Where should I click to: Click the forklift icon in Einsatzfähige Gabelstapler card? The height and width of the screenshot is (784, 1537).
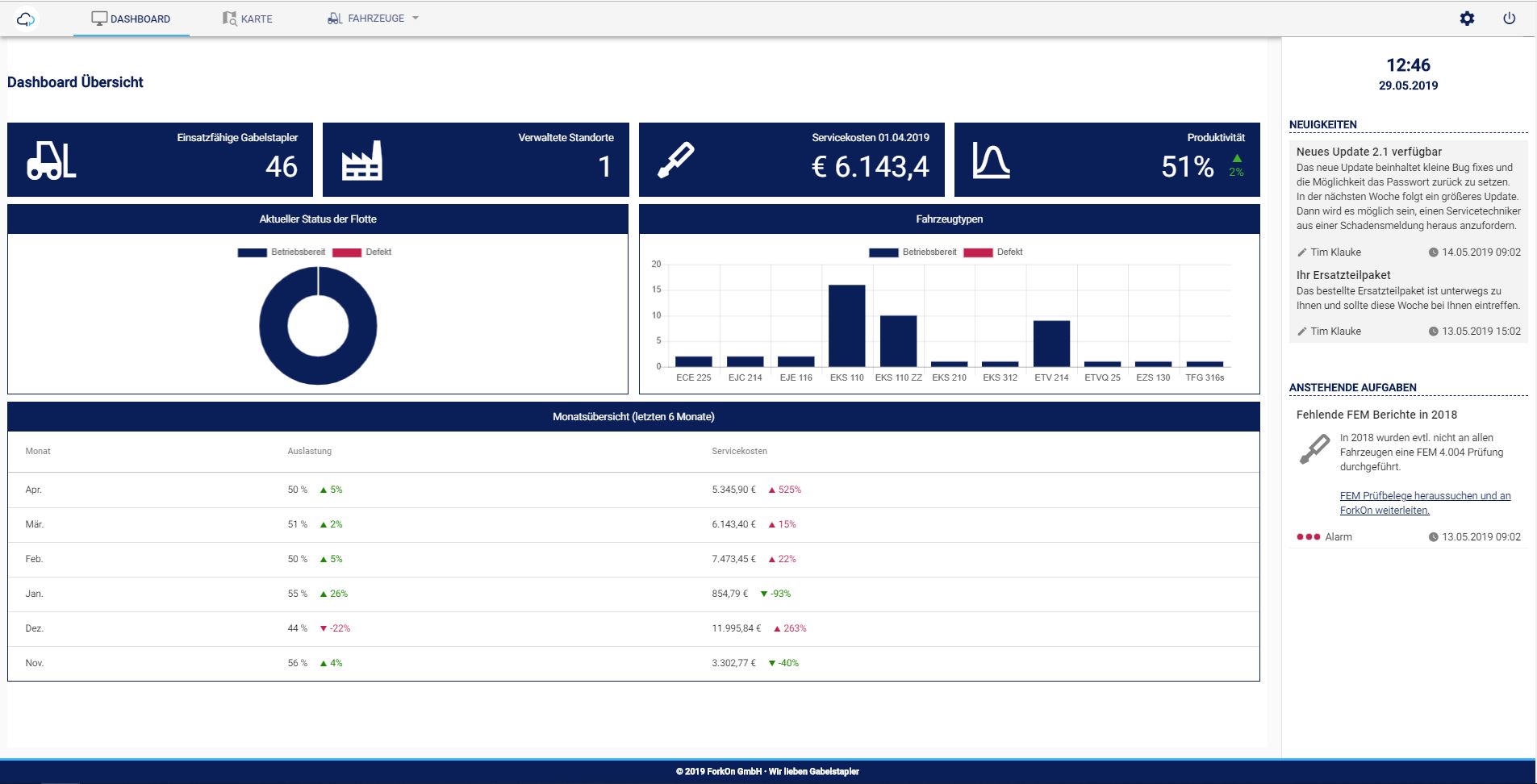coord(51,161)
